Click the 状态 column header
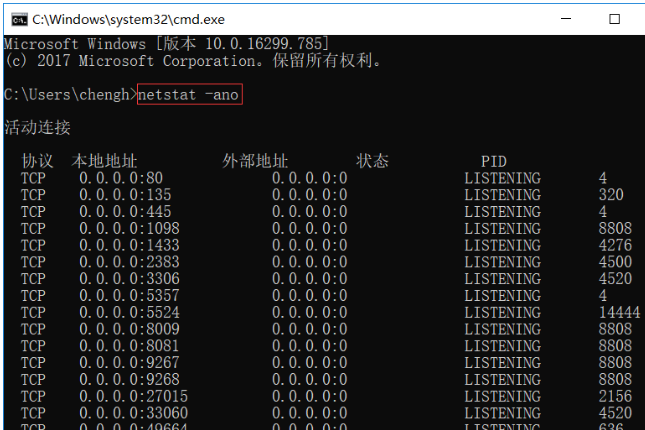This screenshot has height=430, width=645. tap(372, 161)
